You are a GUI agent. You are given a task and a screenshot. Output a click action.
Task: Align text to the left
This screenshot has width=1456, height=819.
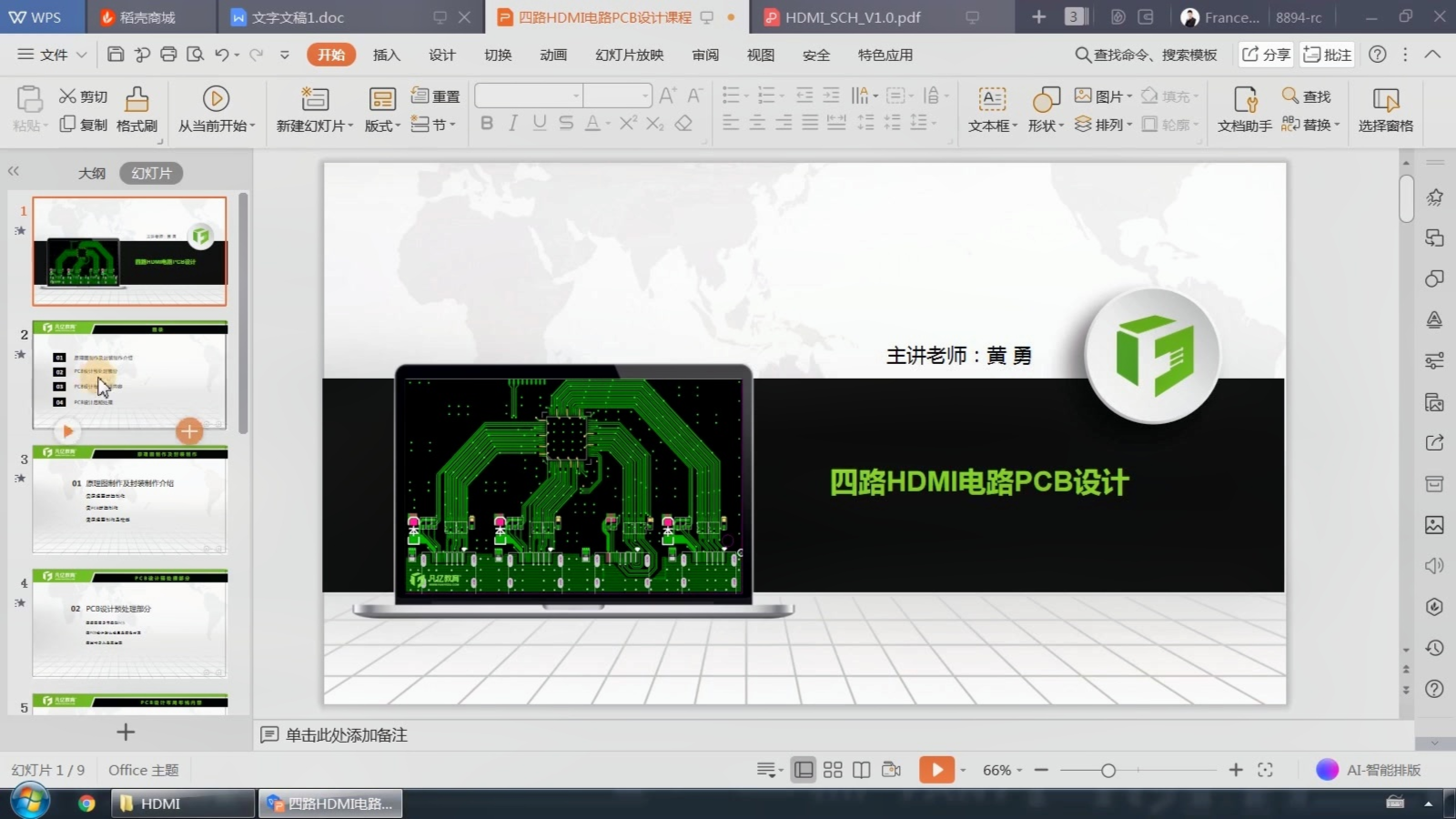pos(731,123)
